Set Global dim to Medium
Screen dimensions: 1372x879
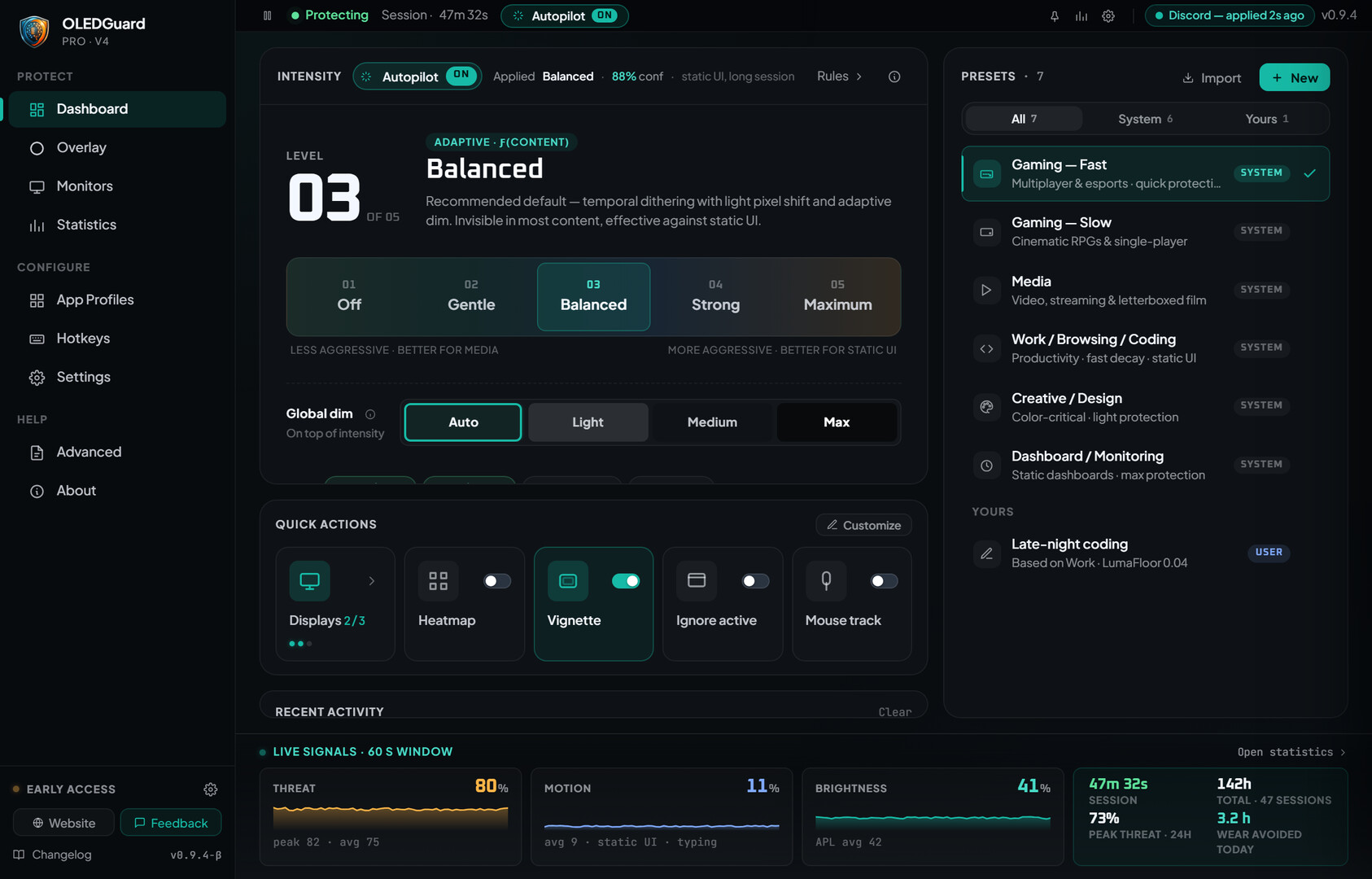[712, 422]
